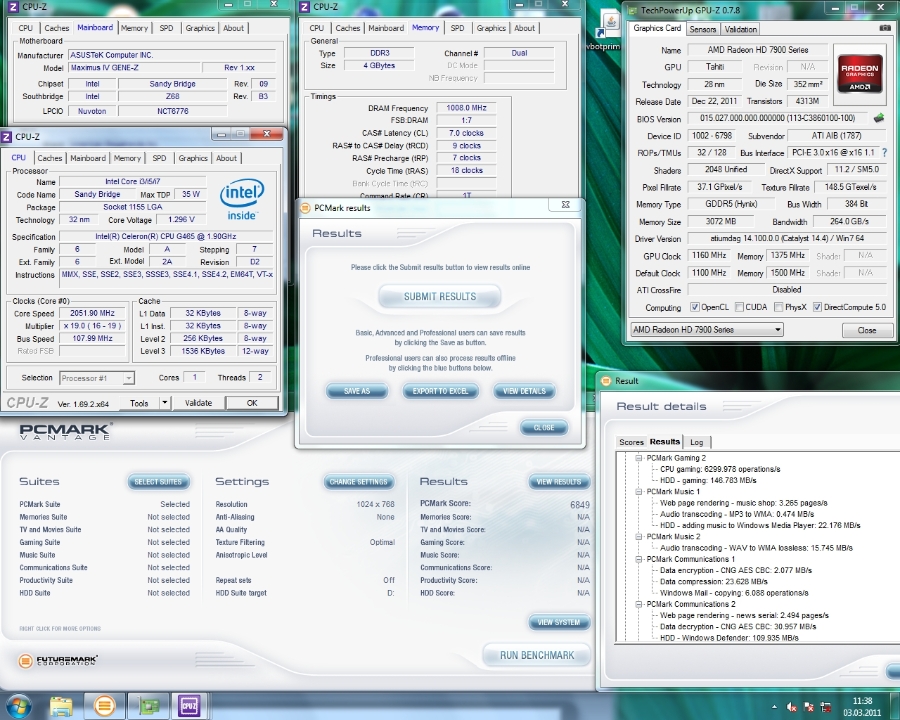This screenshot has height=720, width=900.
Task: Click the Close button in PCMark results dialog
Action: [544, 428]
